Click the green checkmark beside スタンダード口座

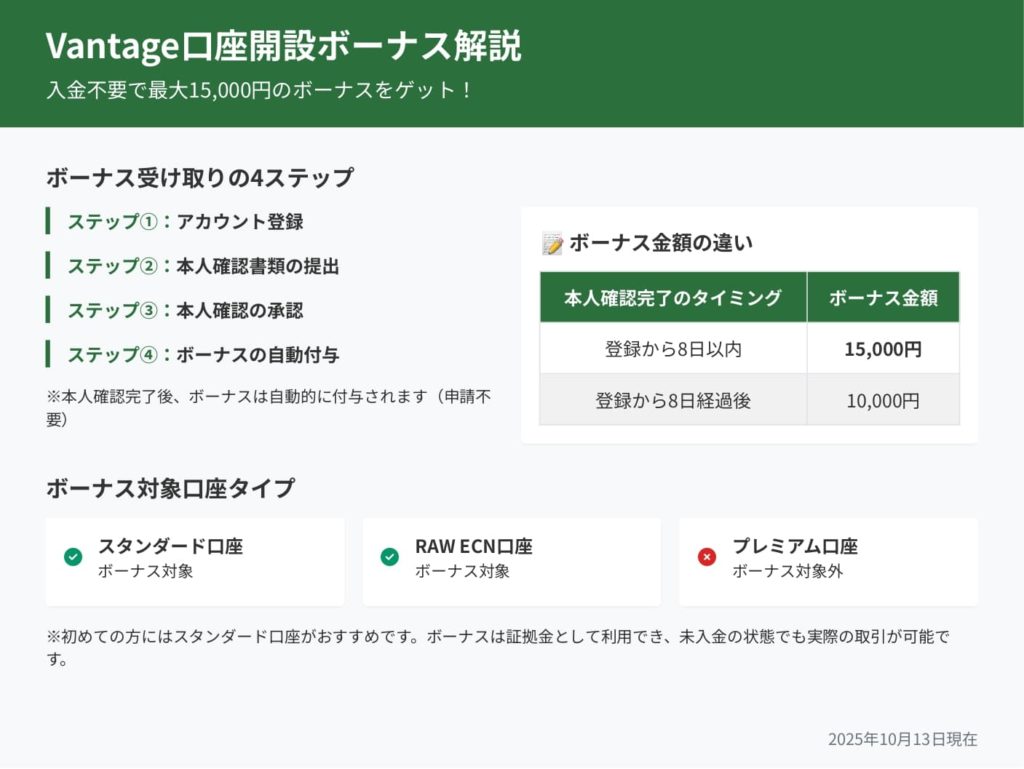73,557
